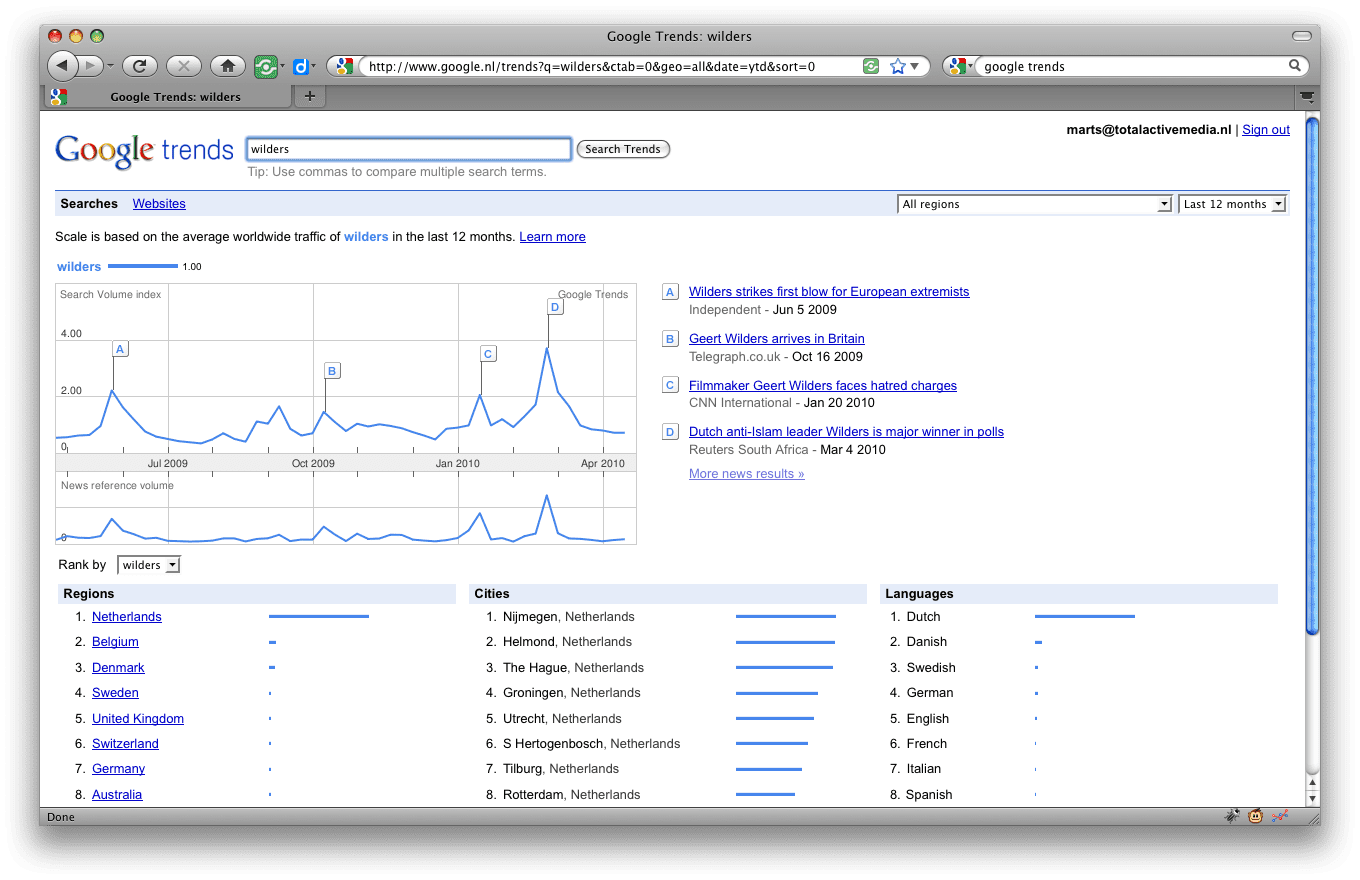
Task: Click the green feed icon inside address bar
Action: point(871,66)
